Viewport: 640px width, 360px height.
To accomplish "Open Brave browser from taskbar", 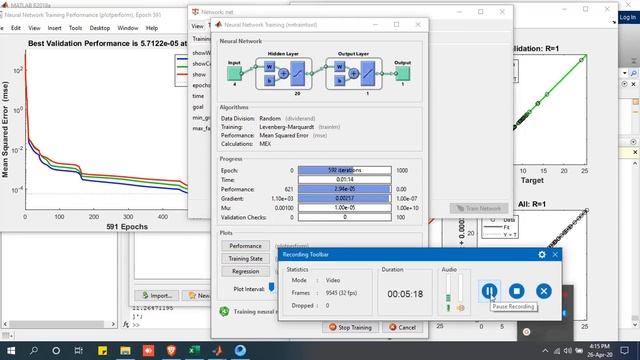I will [171, 351].
